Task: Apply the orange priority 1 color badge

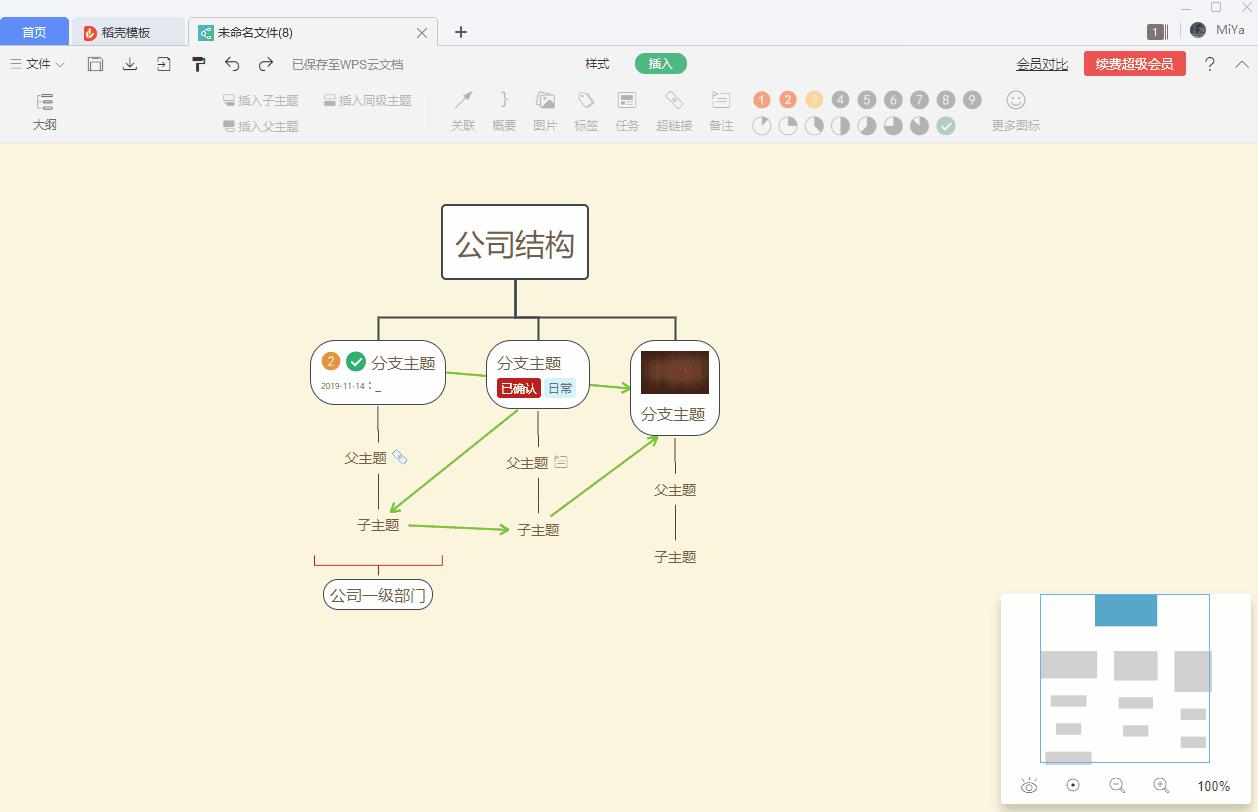Action: point(761,98)
